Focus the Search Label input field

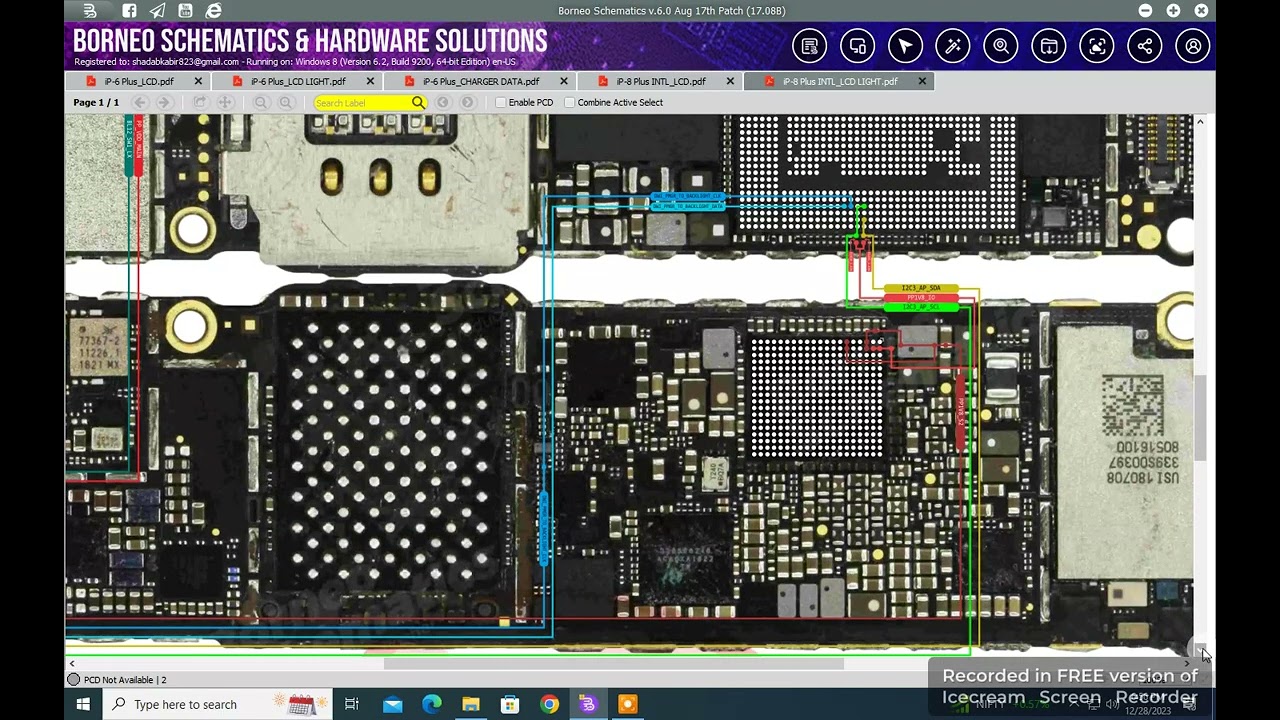click(x=362, y=103)
